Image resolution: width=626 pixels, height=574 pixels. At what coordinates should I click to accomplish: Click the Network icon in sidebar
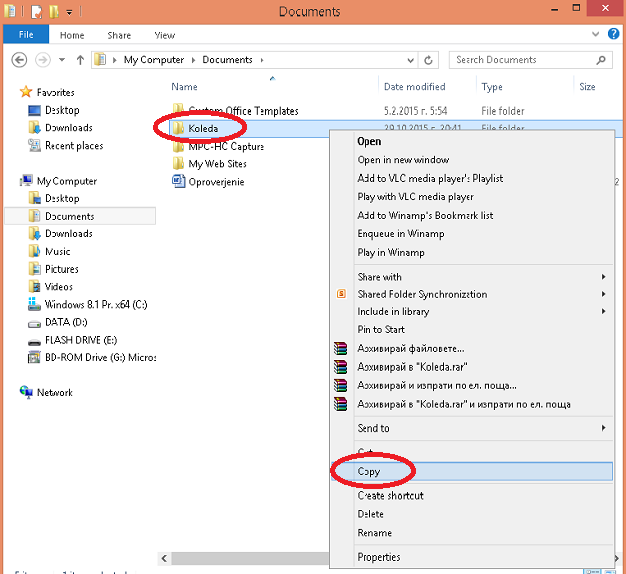tap(54, 393)
